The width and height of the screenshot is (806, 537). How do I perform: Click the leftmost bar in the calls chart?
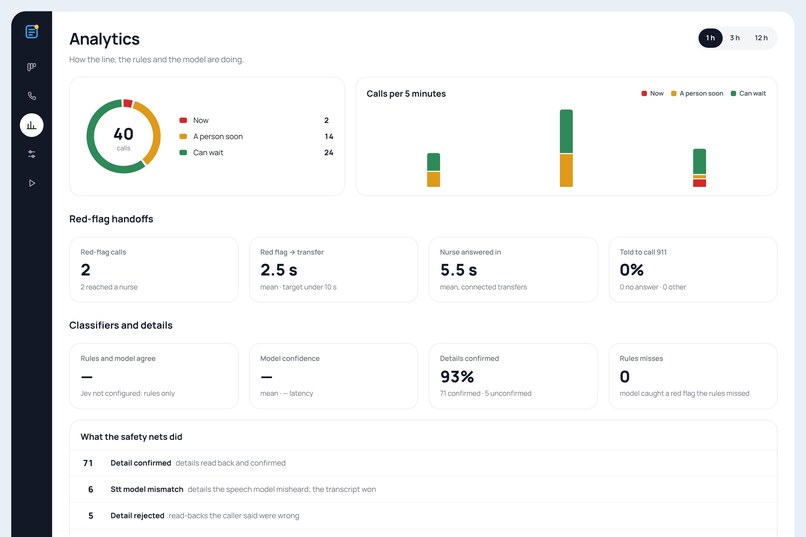coord(433,170)
